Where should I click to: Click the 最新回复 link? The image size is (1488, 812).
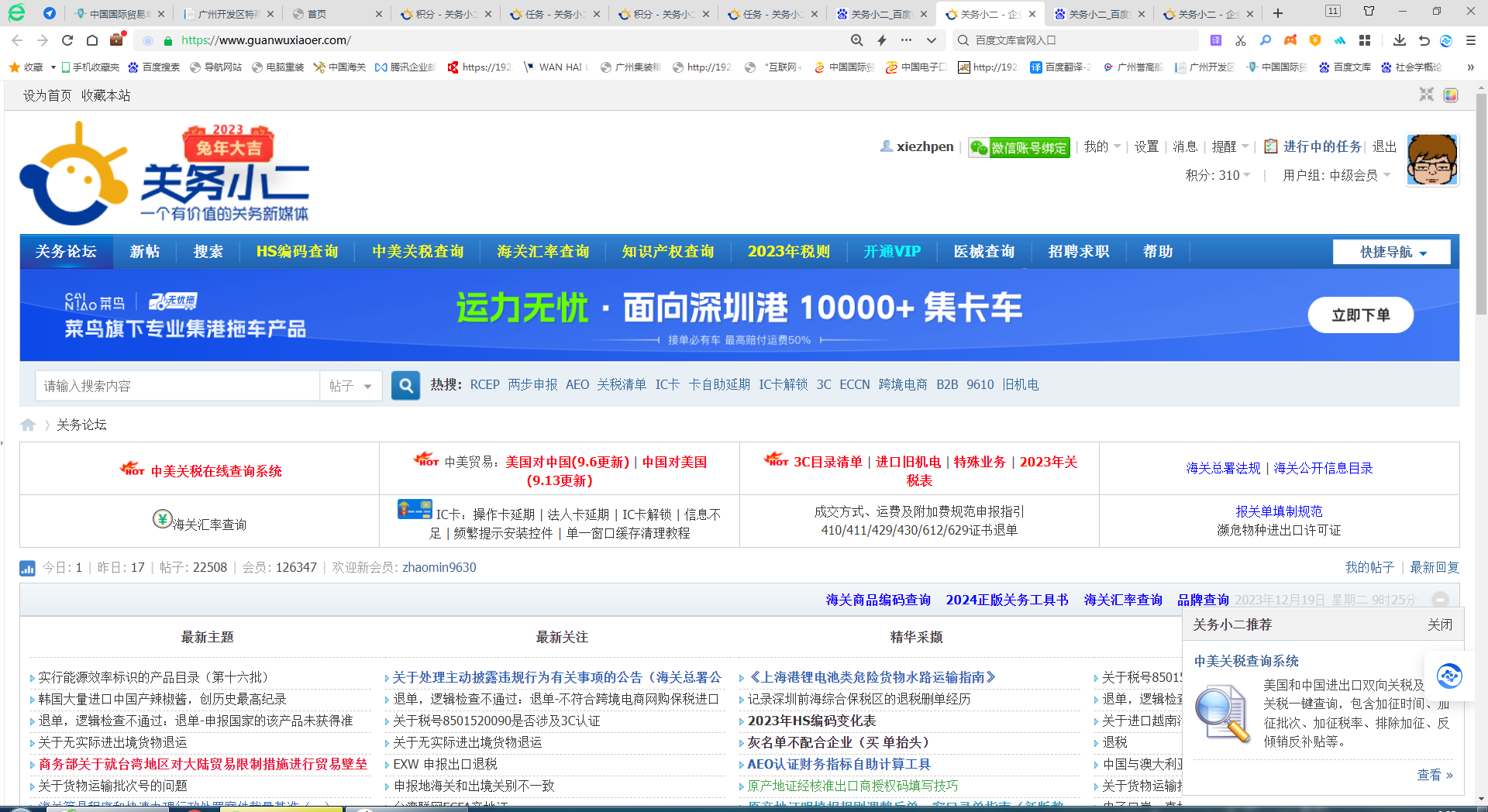coord(1434,568)
